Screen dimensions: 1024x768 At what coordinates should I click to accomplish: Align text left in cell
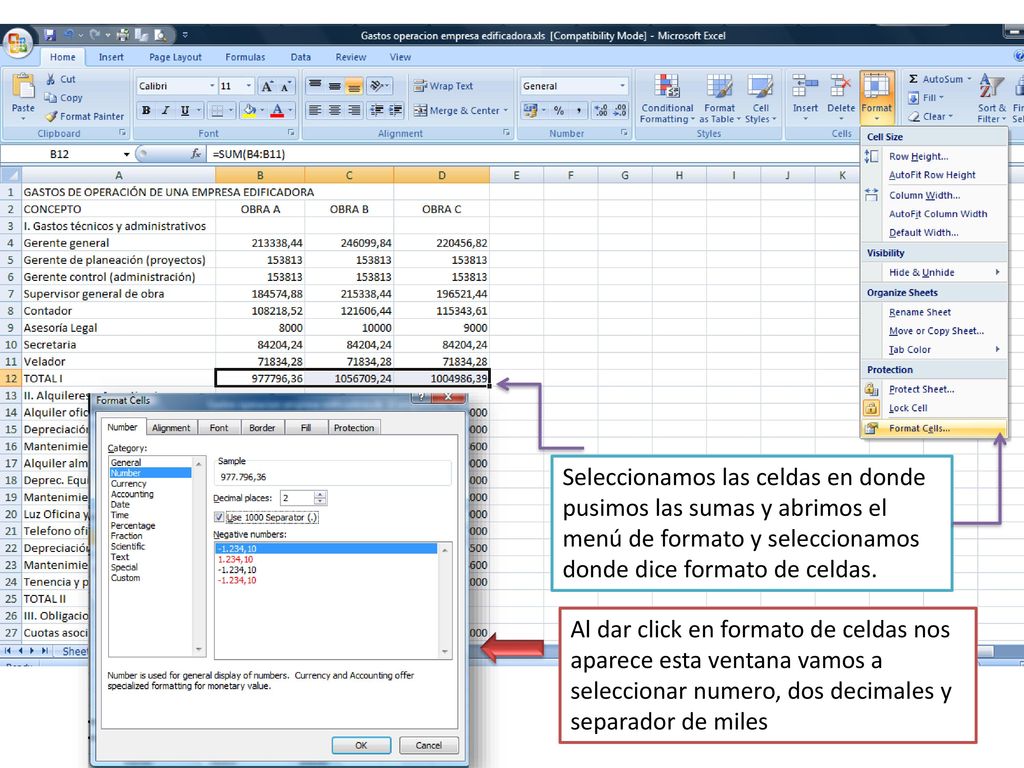tap(315, 110)
